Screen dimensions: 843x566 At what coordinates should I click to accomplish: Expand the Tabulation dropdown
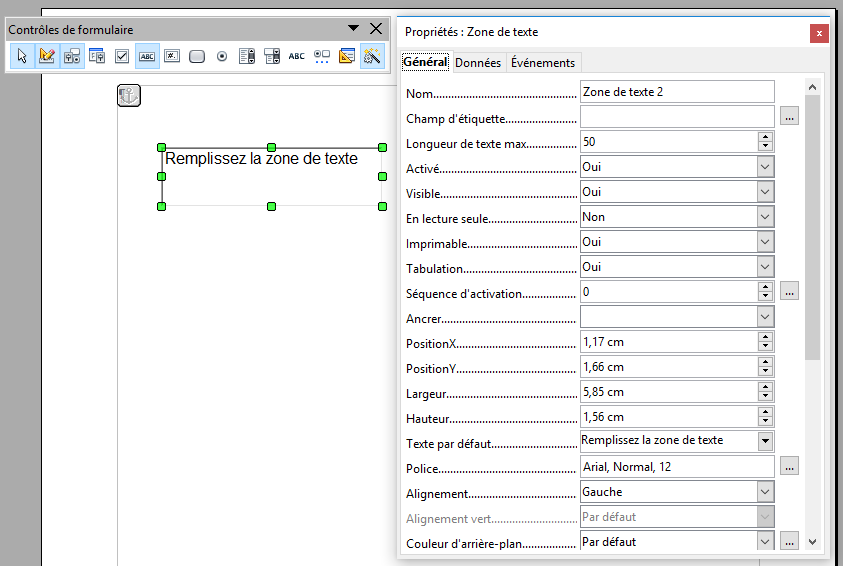(765, 267)
